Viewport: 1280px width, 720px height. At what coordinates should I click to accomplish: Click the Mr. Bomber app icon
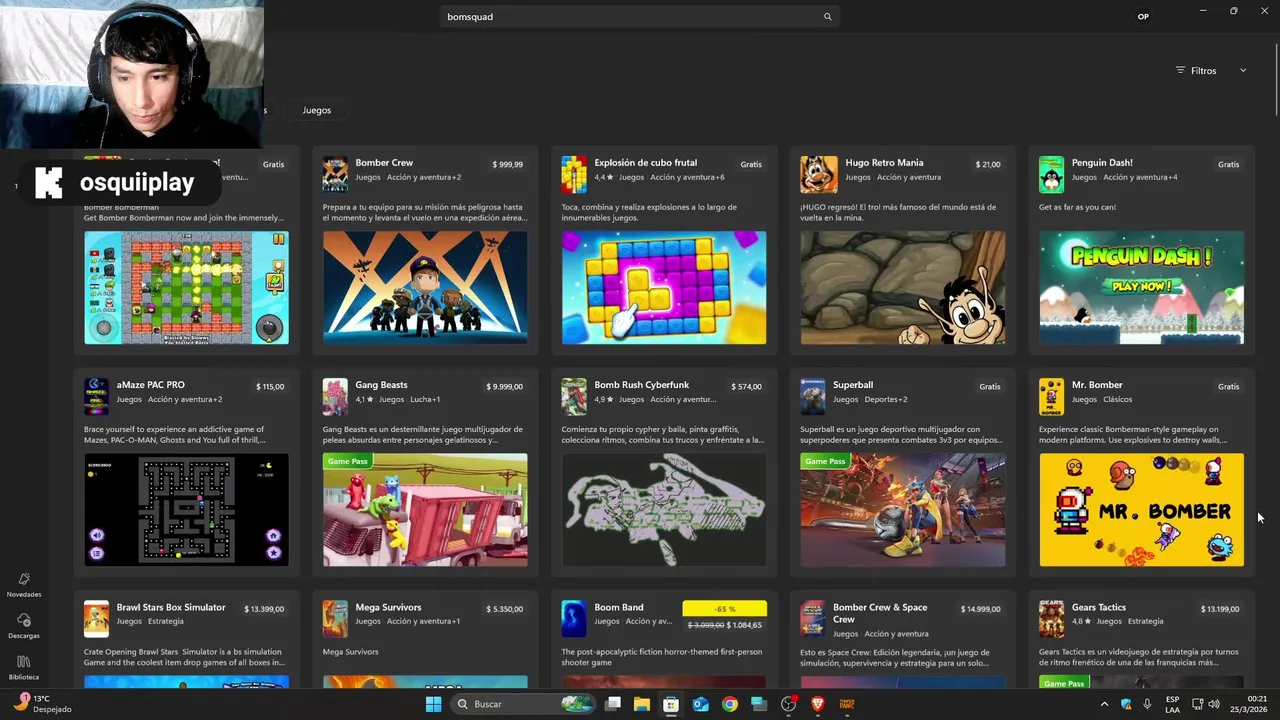click(1051, 396)
